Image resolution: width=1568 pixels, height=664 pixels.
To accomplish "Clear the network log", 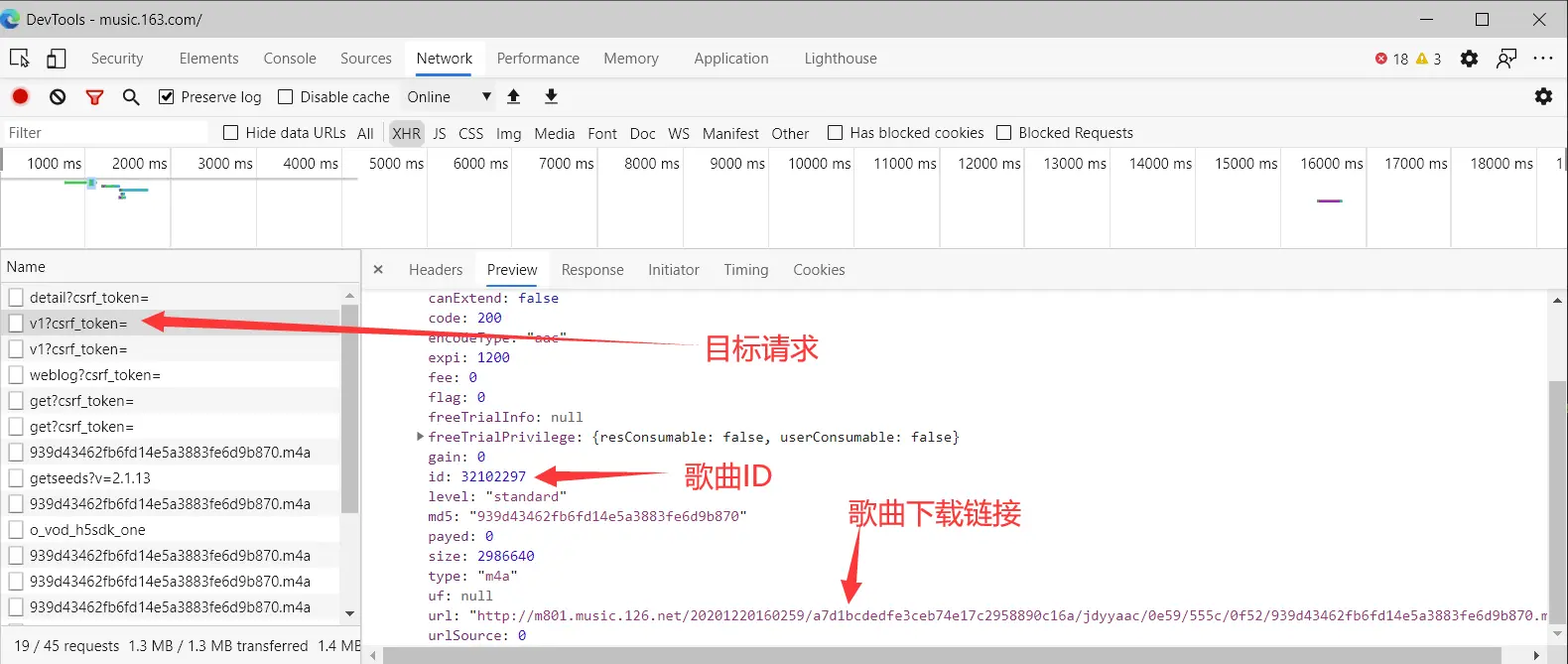I will (x=58, y=96).
